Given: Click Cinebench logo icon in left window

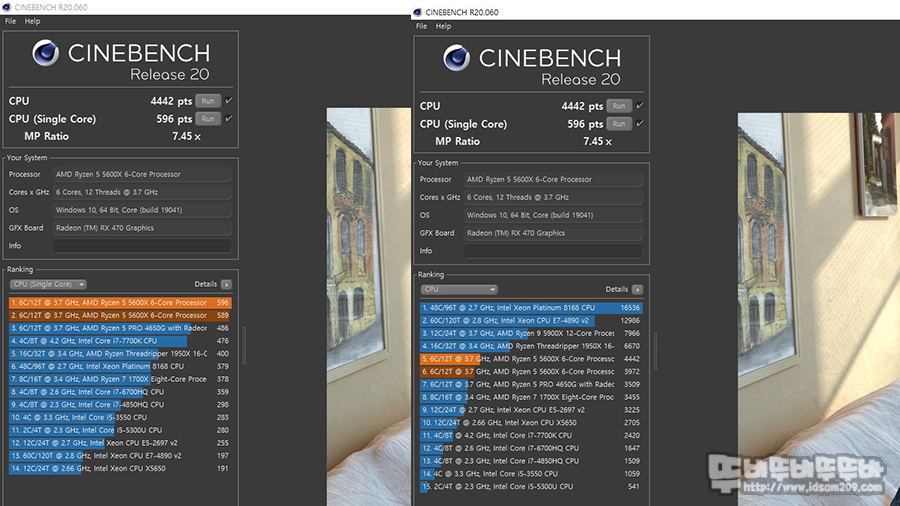Looking at the screenshot, I should [x=45, y=53].
